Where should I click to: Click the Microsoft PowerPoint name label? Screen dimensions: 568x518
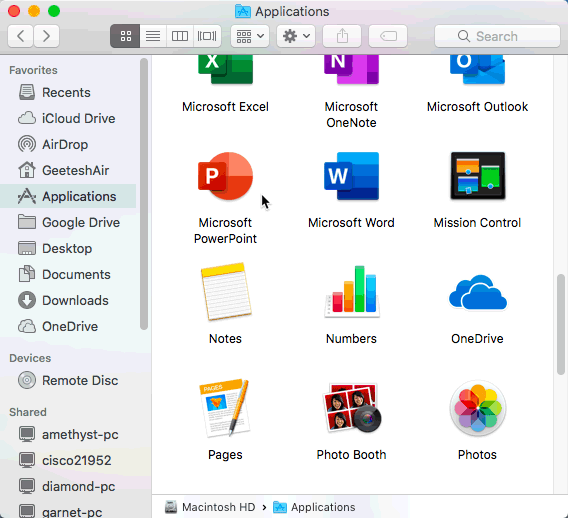coord(225,230)
